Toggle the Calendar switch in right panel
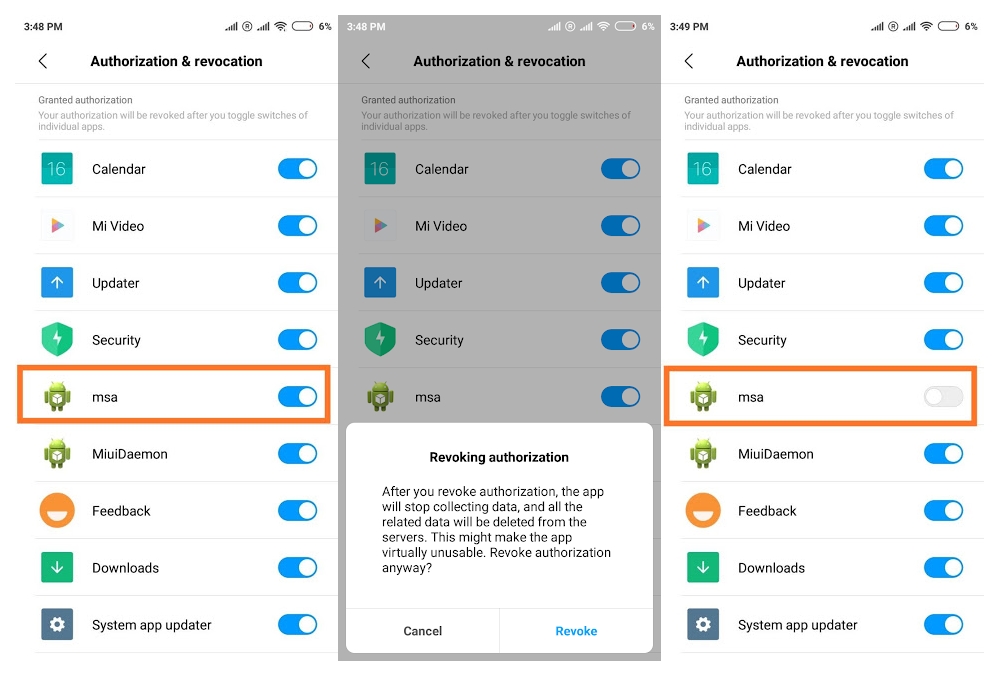Screen dimensions: 999x676 [x=944, y=169]
